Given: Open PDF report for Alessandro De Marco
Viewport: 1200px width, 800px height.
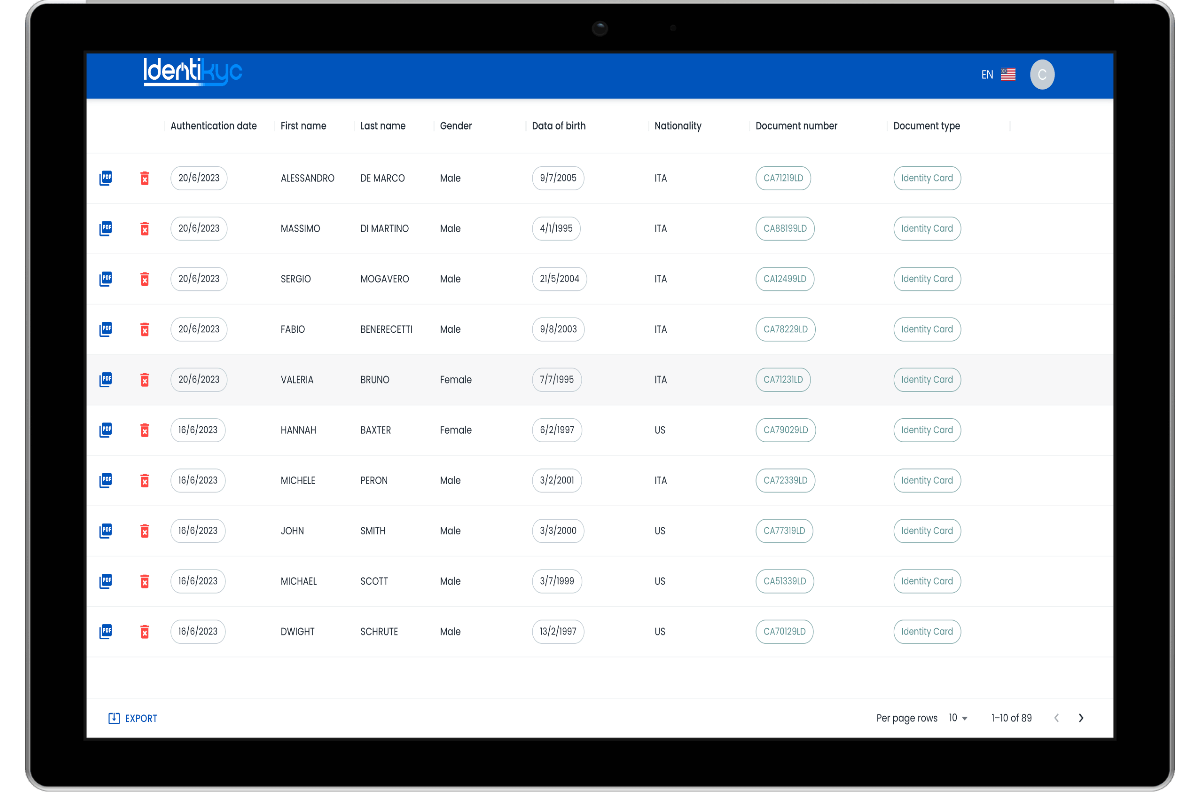Looking at the screenshot, I should pyautogui.click(x=106, y=178).
